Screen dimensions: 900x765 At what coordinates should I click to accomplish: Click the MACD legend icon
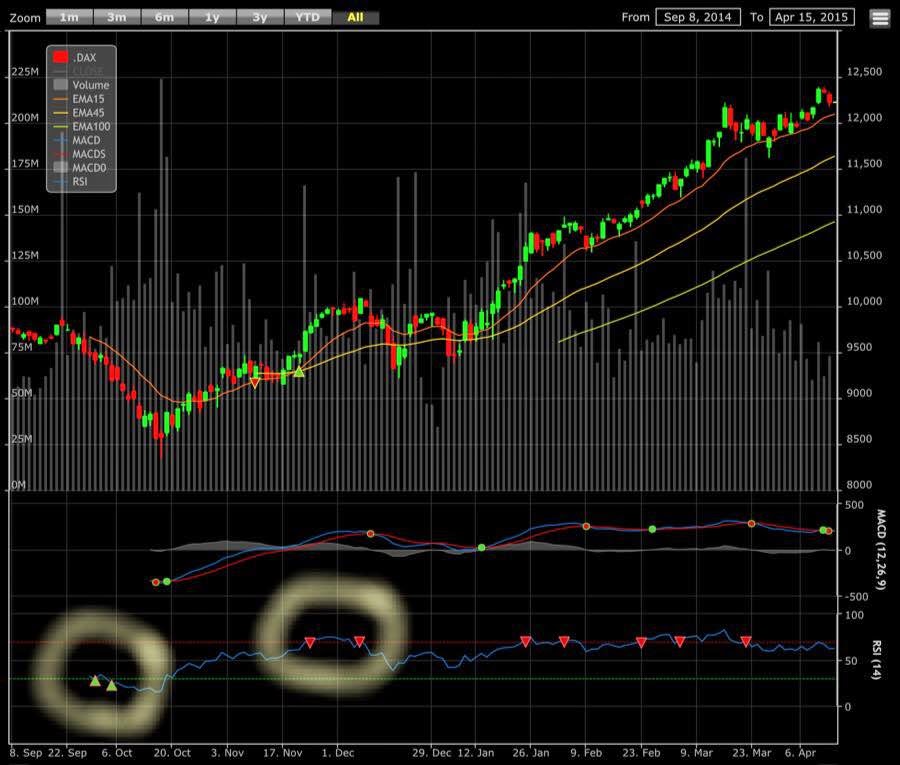tap(60, 139)
